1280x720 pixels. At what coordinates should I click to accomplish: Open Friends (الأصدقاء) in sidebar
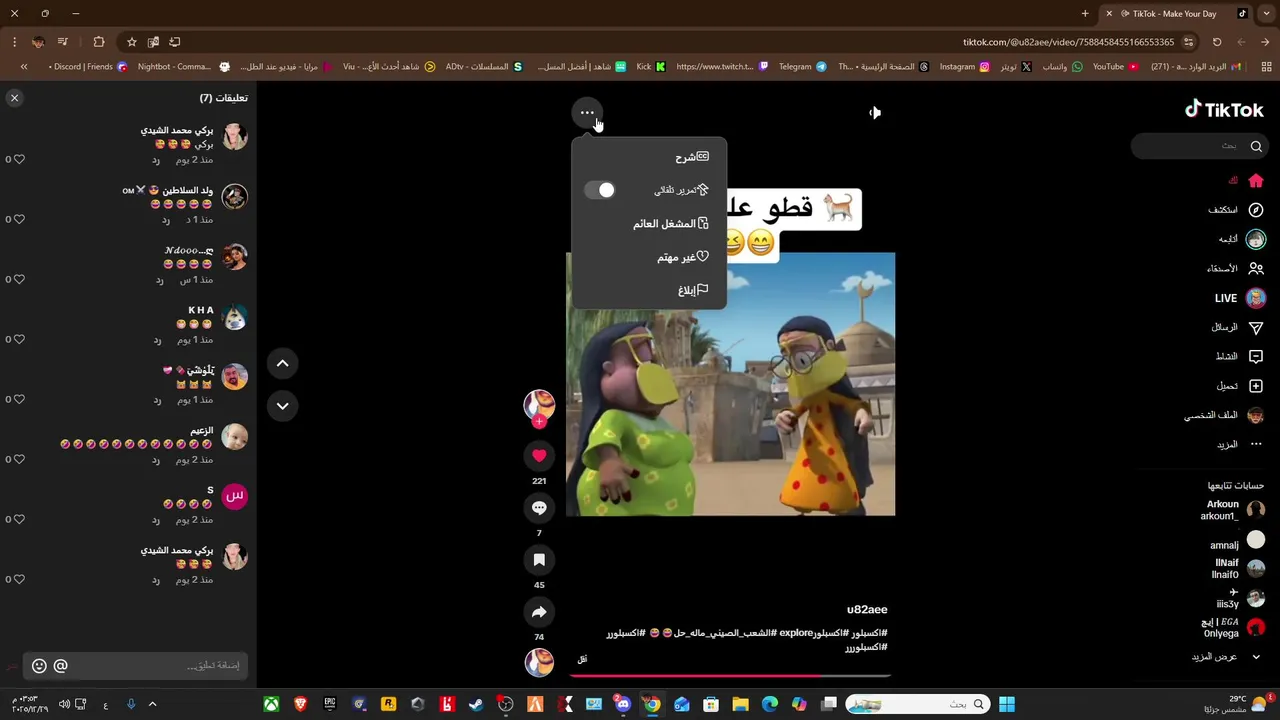tap(1236, 269)
